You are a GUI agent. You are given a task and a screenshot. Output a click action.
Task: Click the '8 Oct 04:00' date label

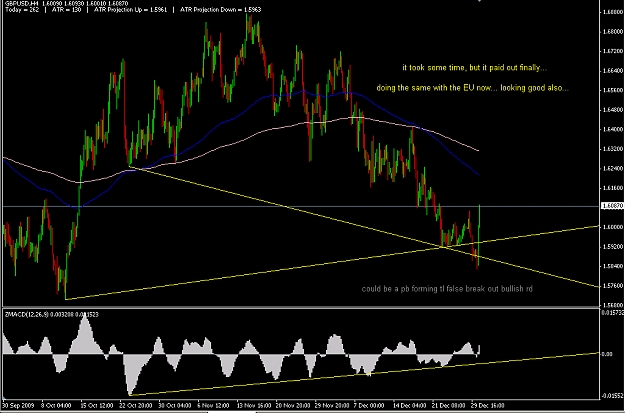click(56, 406)
